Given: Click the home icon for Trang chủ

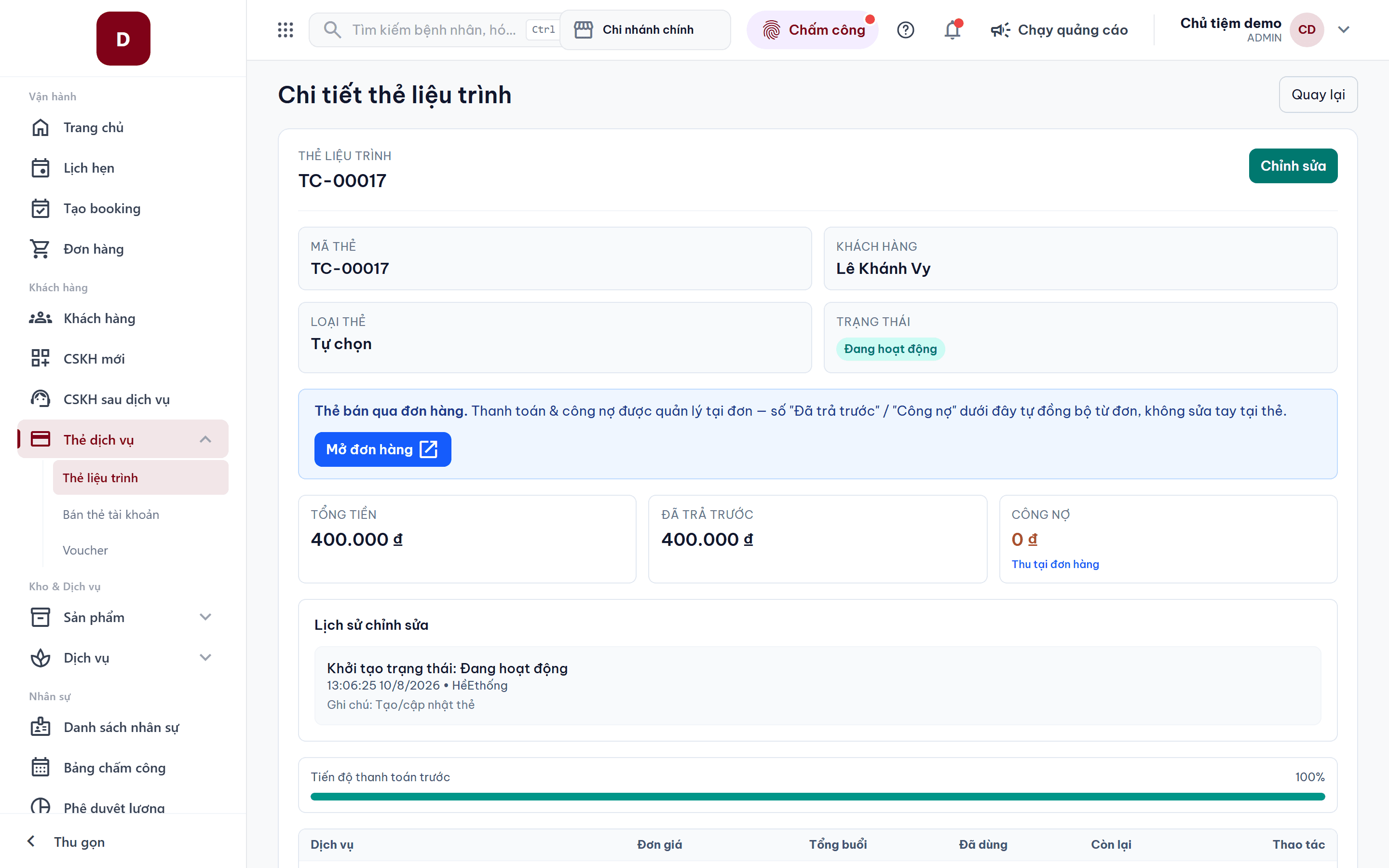Looking at the screenshot, I should [x=40, y=127].
